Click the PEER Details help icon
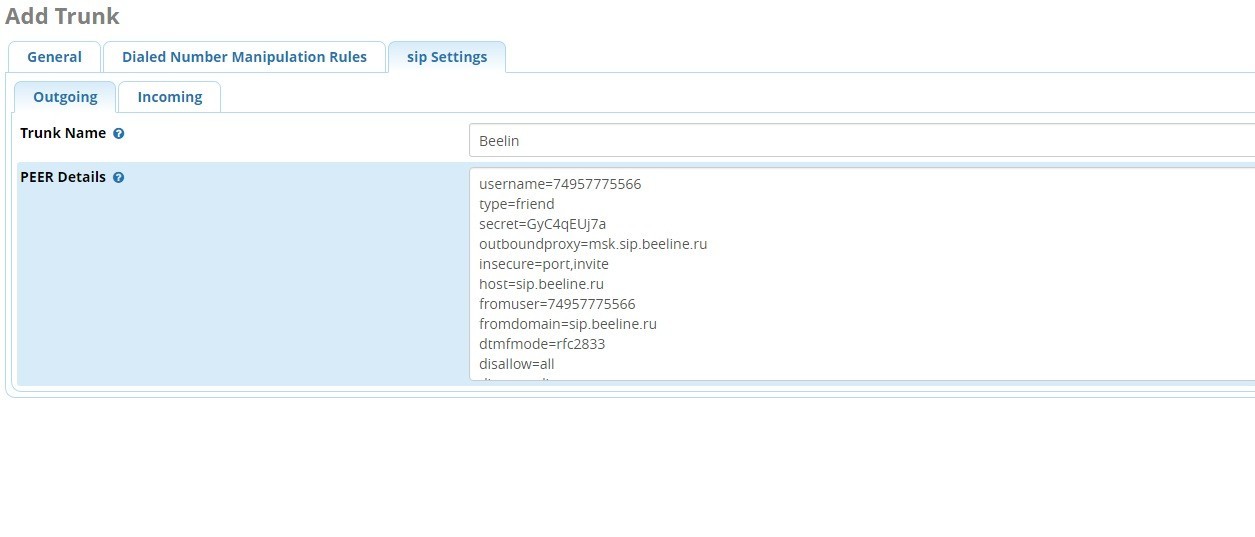The image size is (1255, 537). pos(119,178)
